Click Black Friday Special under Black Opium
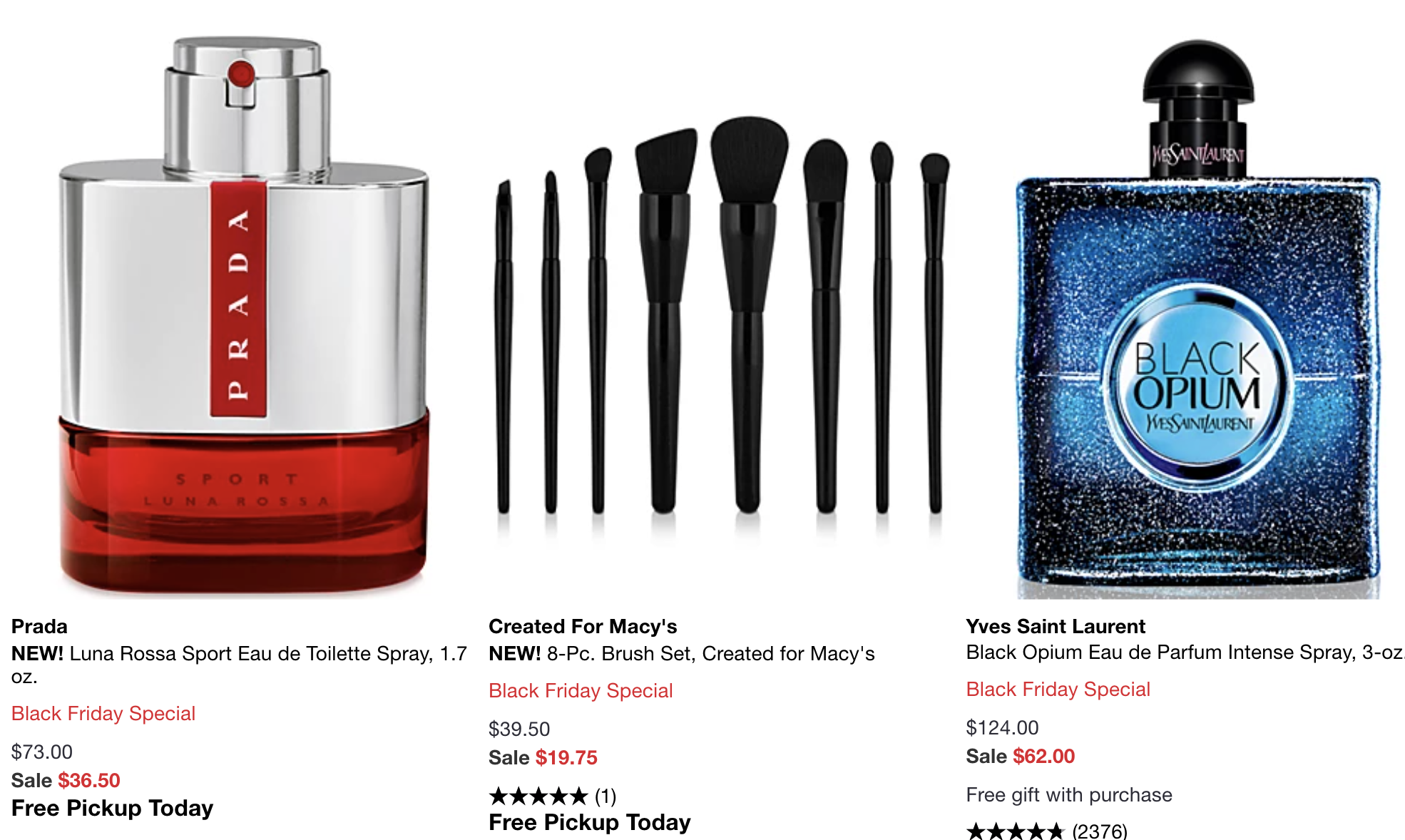The height and width of the screenshot is (840, 1405). [1058, 689]
